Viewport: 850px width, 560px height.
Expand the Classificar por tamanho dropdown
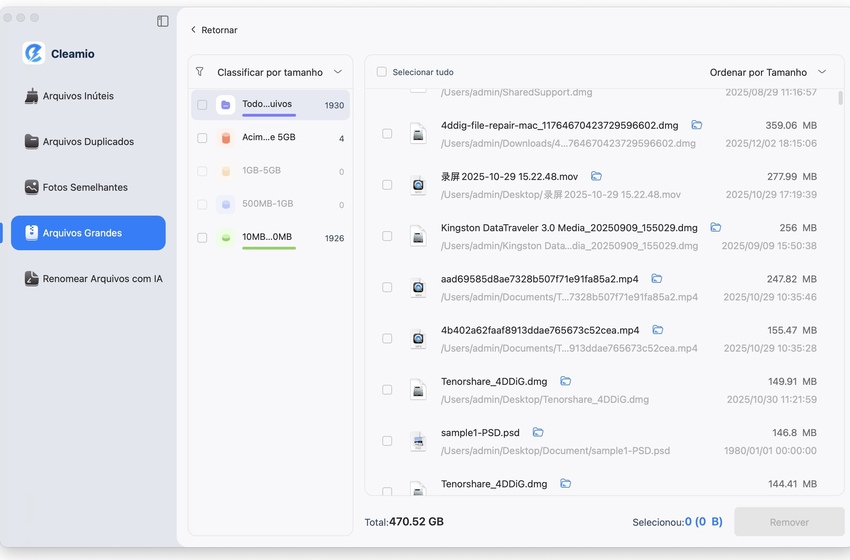(338, 72)
